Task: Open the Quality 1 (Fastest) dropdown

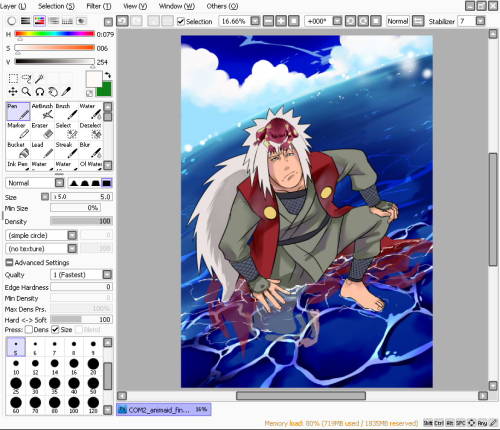Action: 107,274
